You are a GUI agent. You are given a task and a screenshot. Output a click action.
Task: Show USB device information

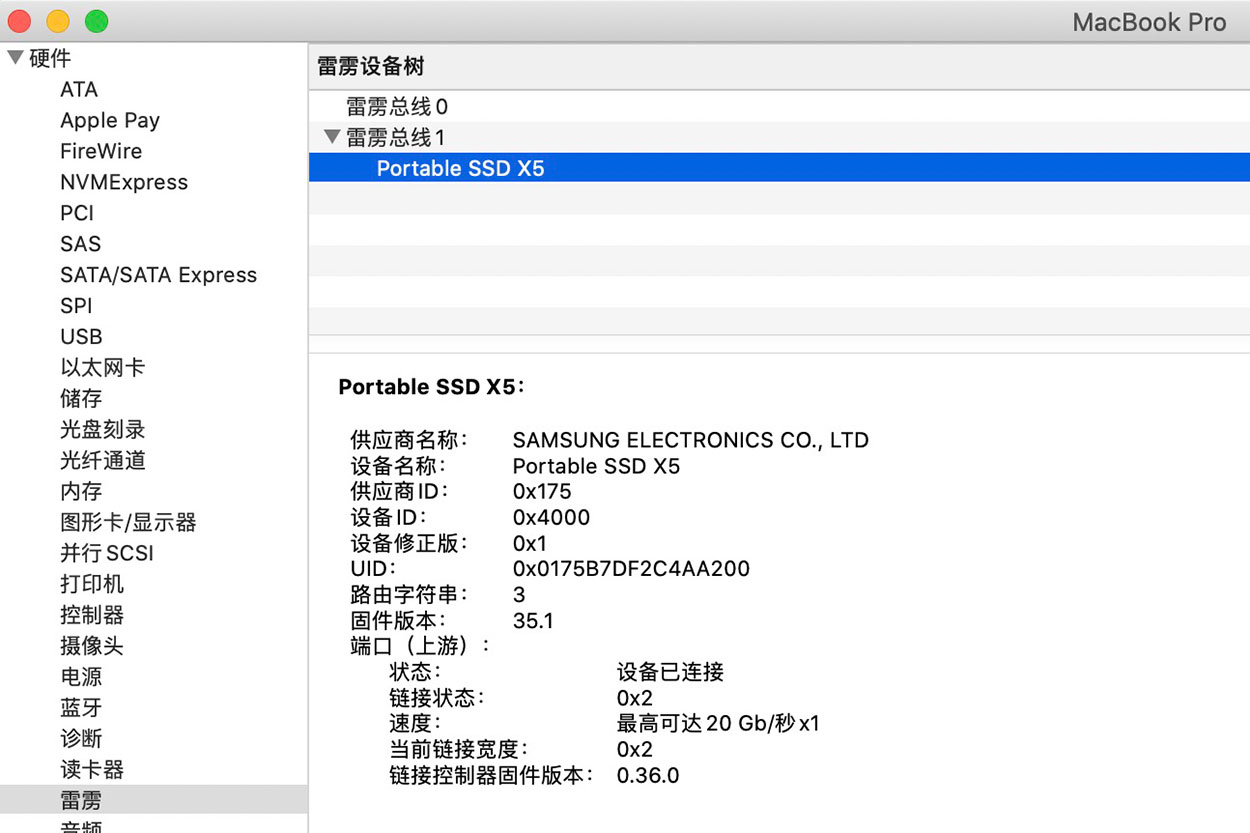pyautogui.click(x=81, y=337)
